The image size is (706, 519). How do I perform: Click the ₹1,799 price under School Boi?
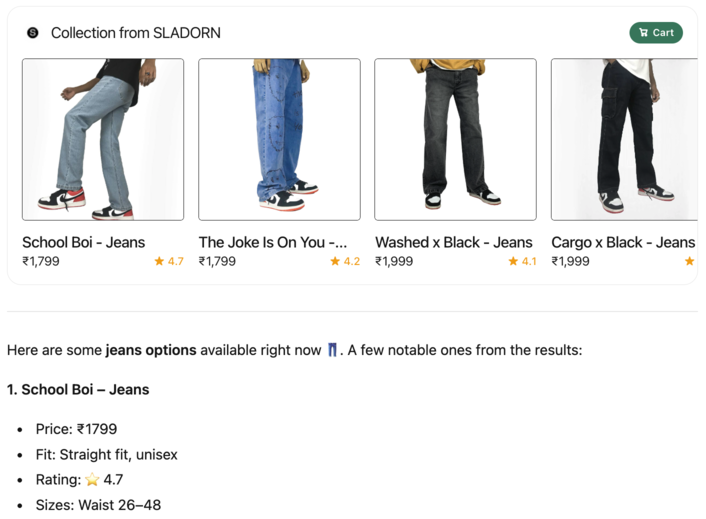(41, 262)
